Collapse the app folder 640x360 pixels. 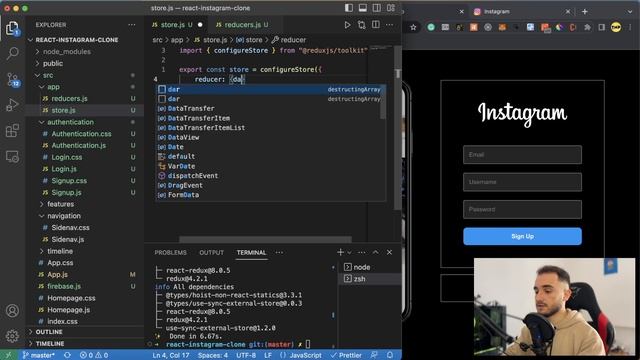(53, 87)
